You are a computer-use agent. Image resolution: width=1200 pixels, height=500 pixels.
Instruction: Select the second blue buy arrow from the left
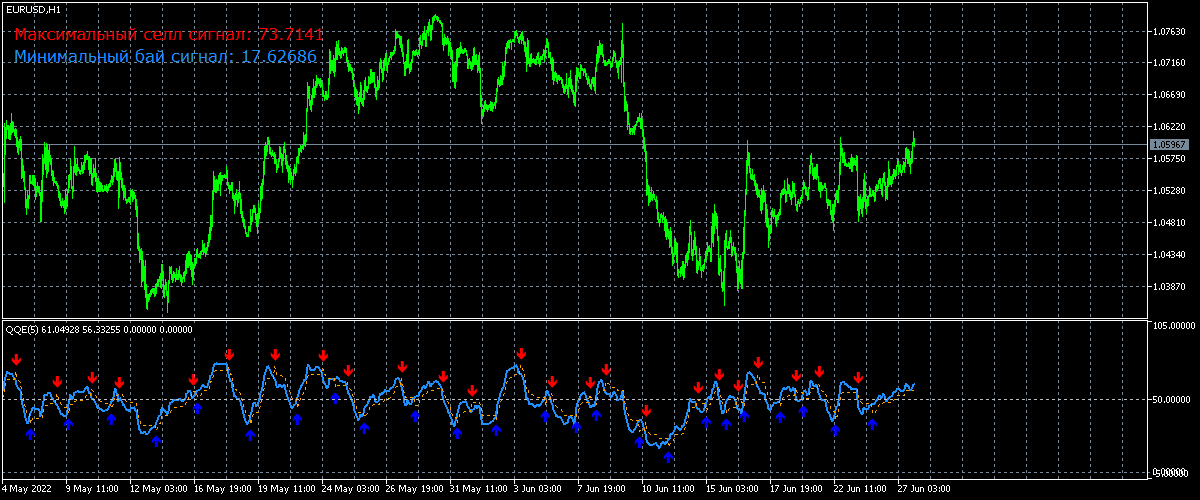pyautogui.click(x=68, y=423)
